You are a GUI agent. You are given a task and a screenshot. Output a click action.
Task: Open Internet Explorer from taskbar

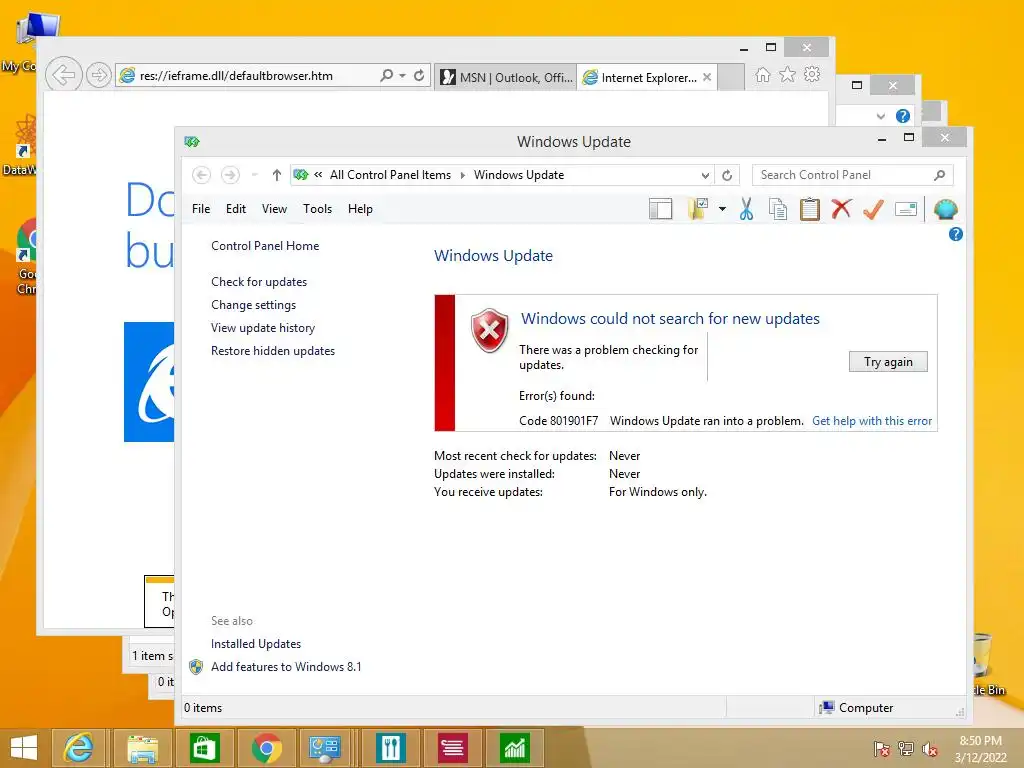pyautogui.click(x=78, y=748)
